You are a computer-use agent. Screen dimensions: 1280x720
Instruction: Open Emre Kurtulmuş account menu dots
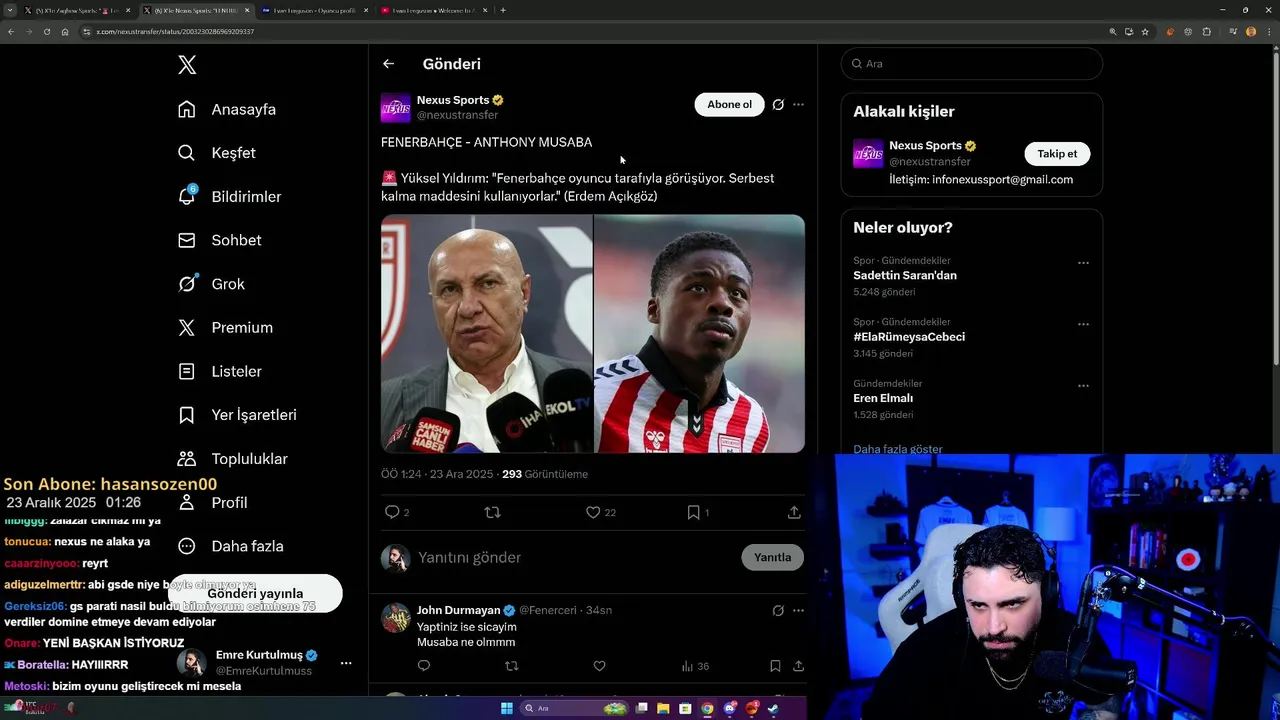click(x=346, y=663)
